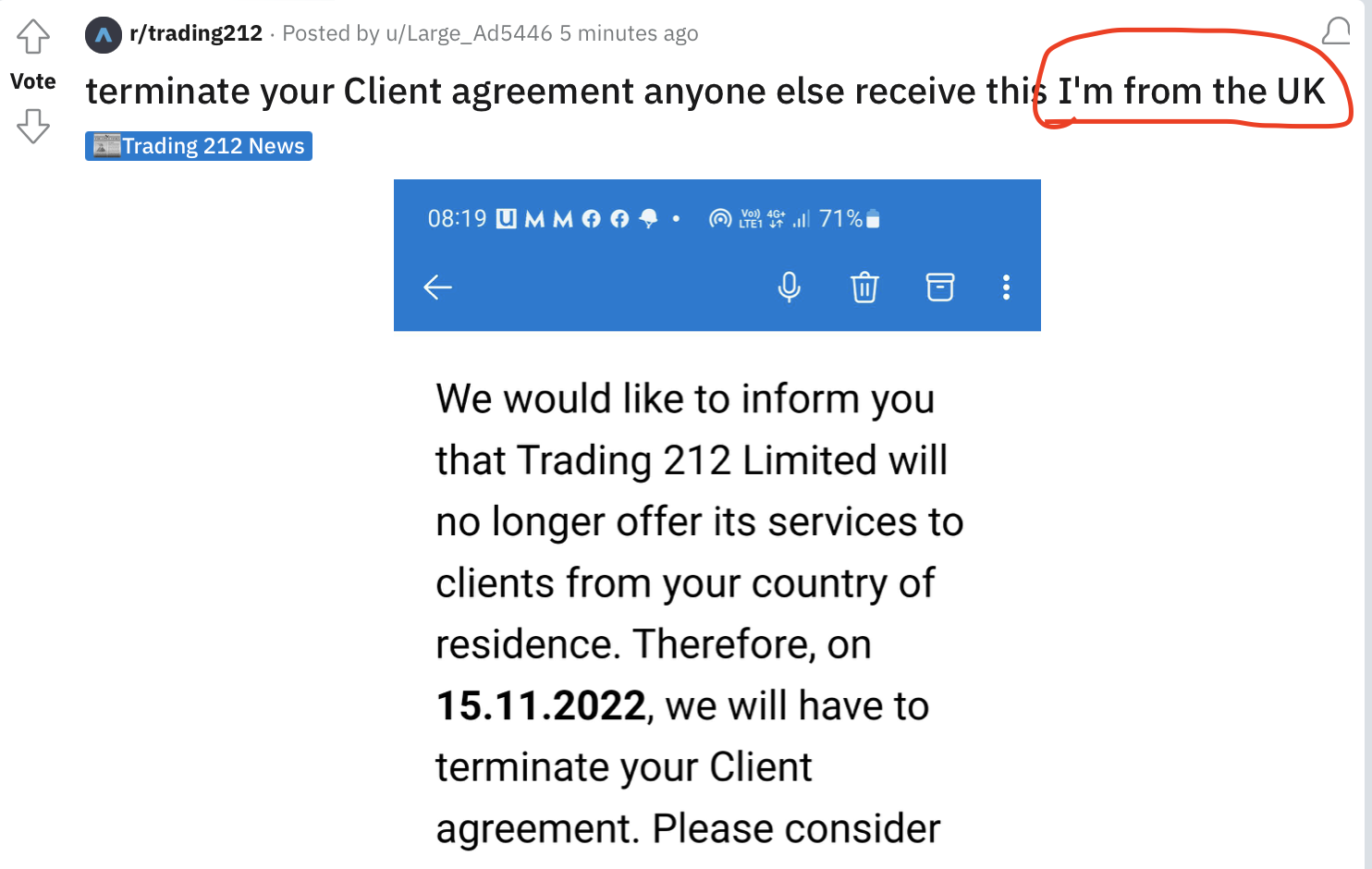Select the Trading 212 News flair

coord(199,146)
